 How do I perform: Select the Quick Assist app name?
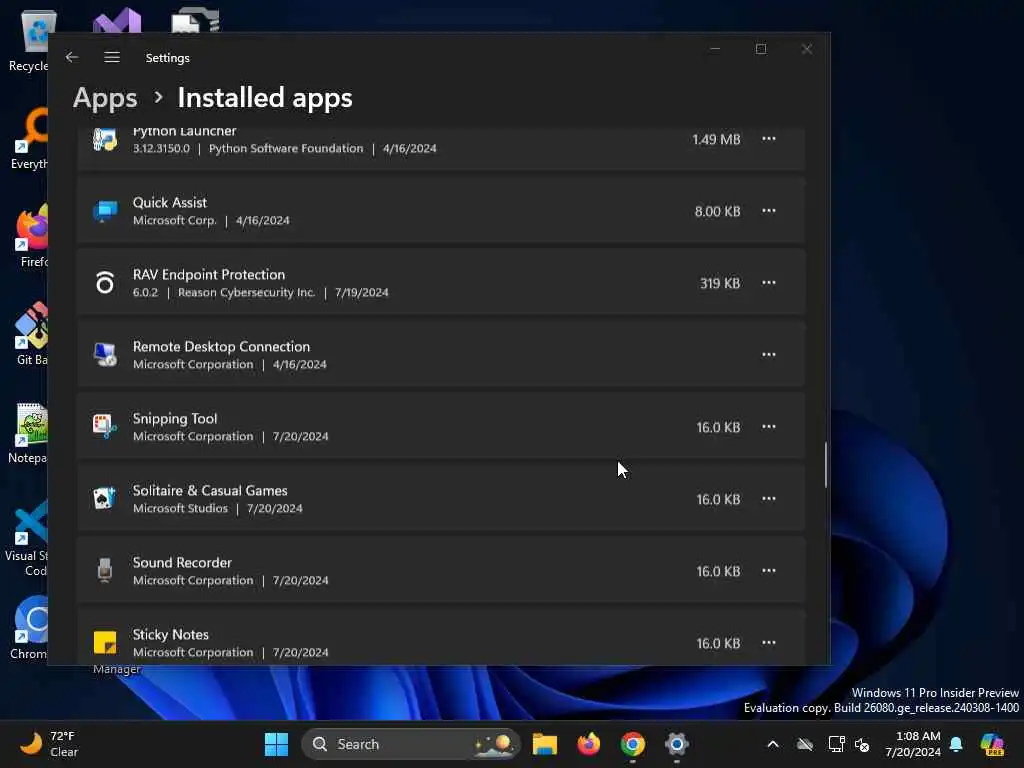pyautogui.click(x=170, y=202)
